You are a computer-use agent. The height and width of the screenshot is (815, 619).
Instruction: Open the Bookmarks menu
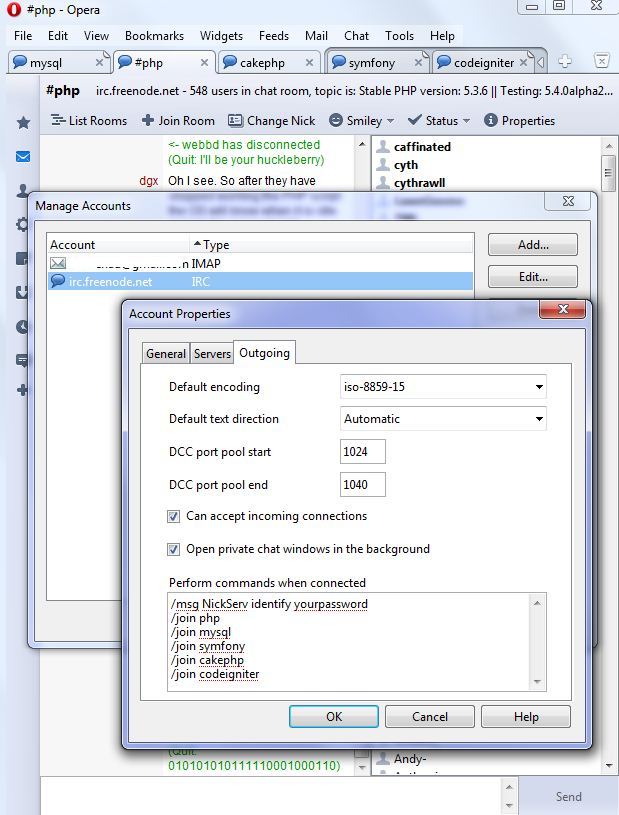click(x=154, y=36)
